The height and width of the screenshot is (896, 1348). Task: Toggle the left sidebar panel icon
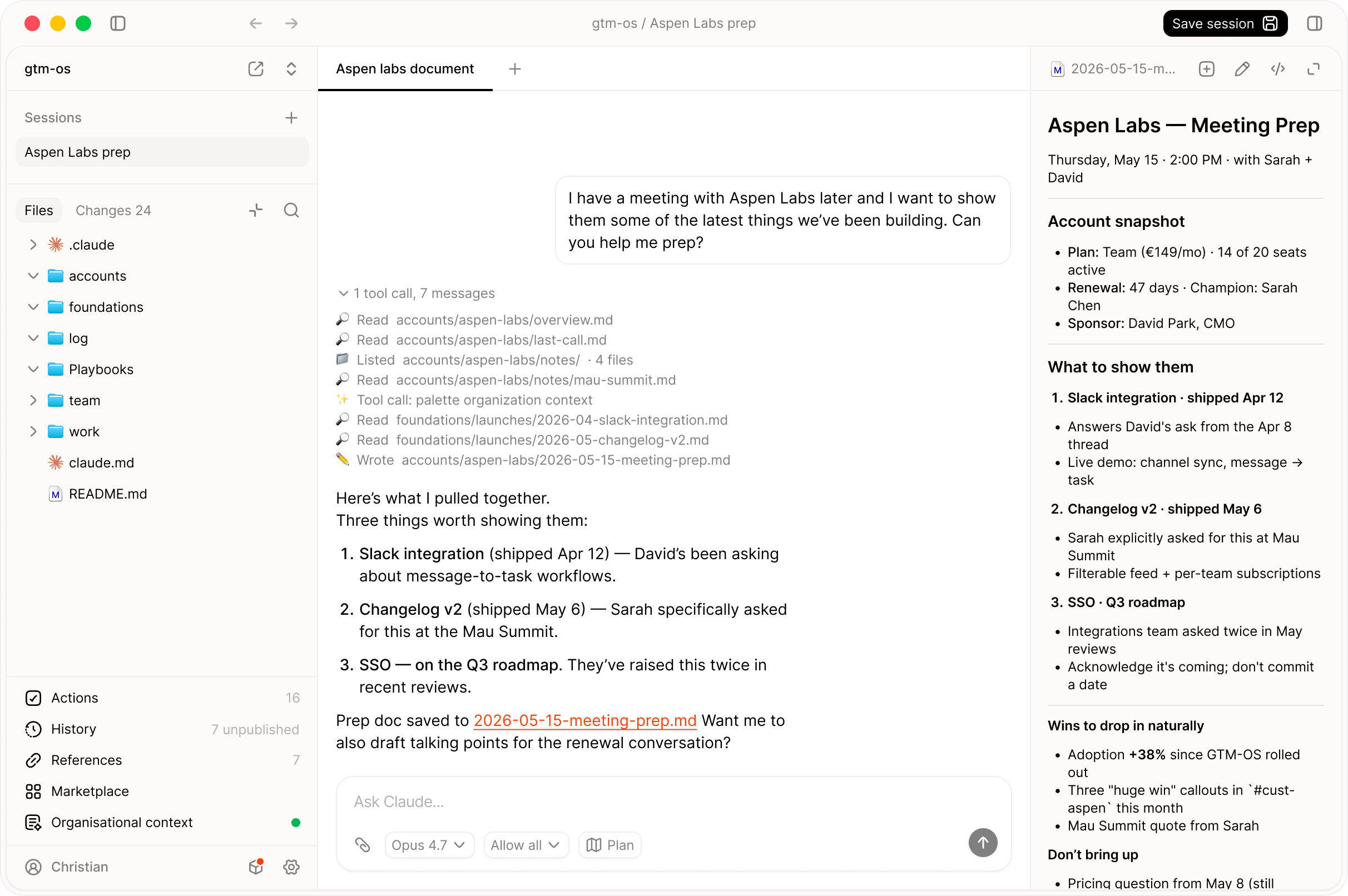[118, 23]
